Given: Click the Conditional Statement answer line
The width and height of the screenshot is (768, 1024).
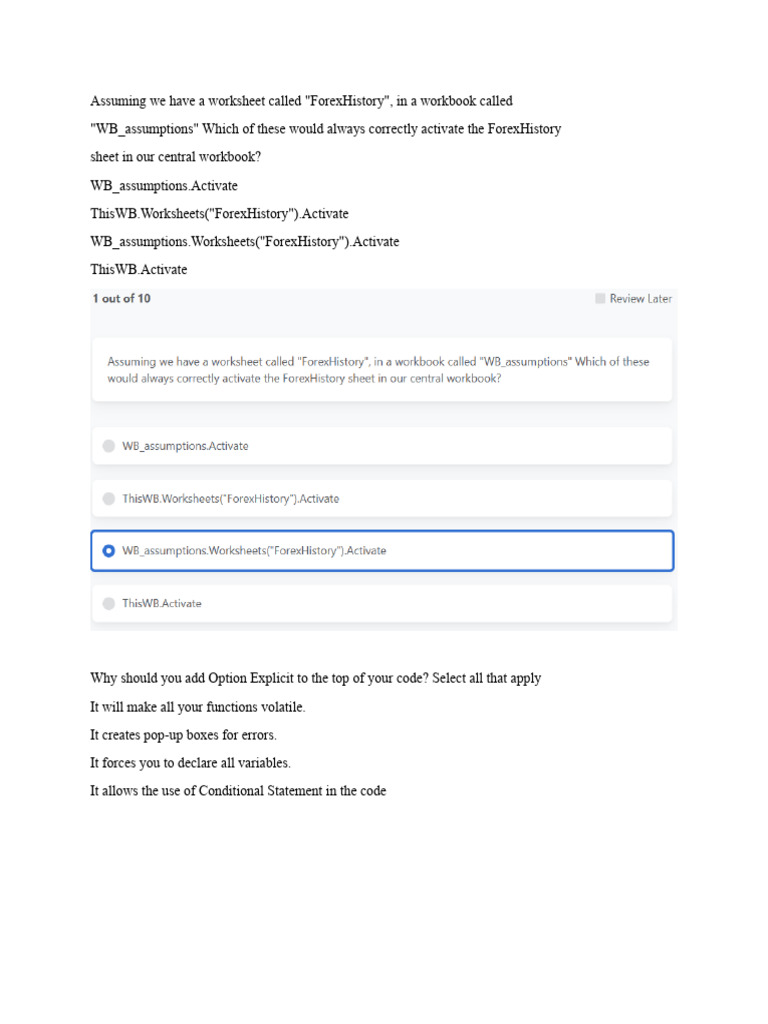Looking at the screenshot, I should 238,791.
